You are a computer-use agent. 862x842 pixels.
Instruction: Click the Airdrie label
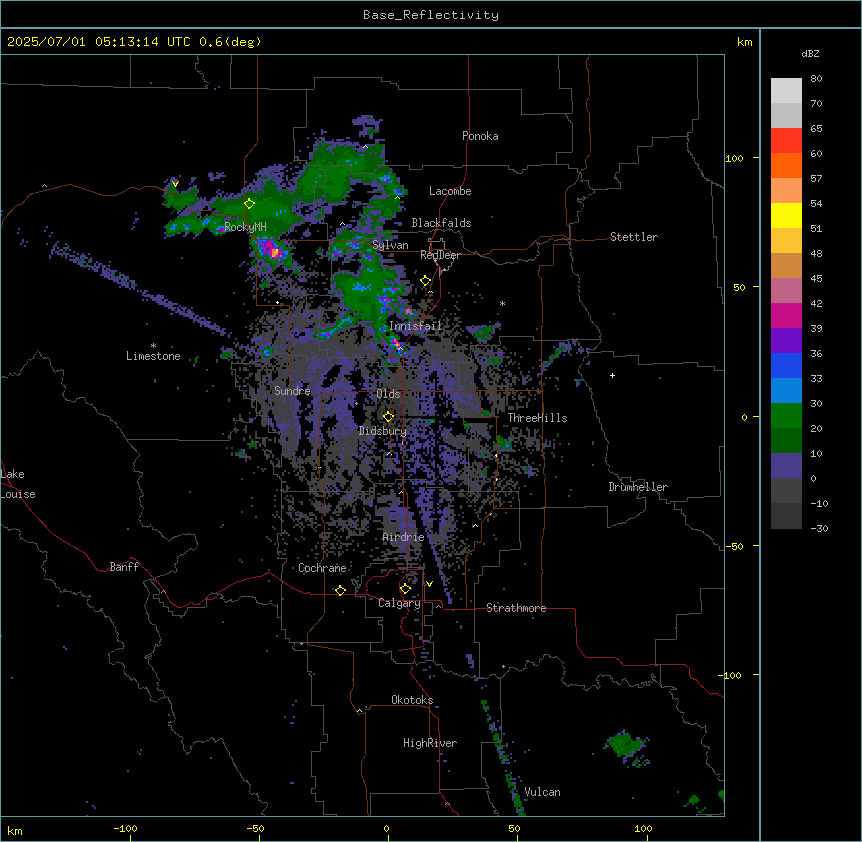point(404,537)
